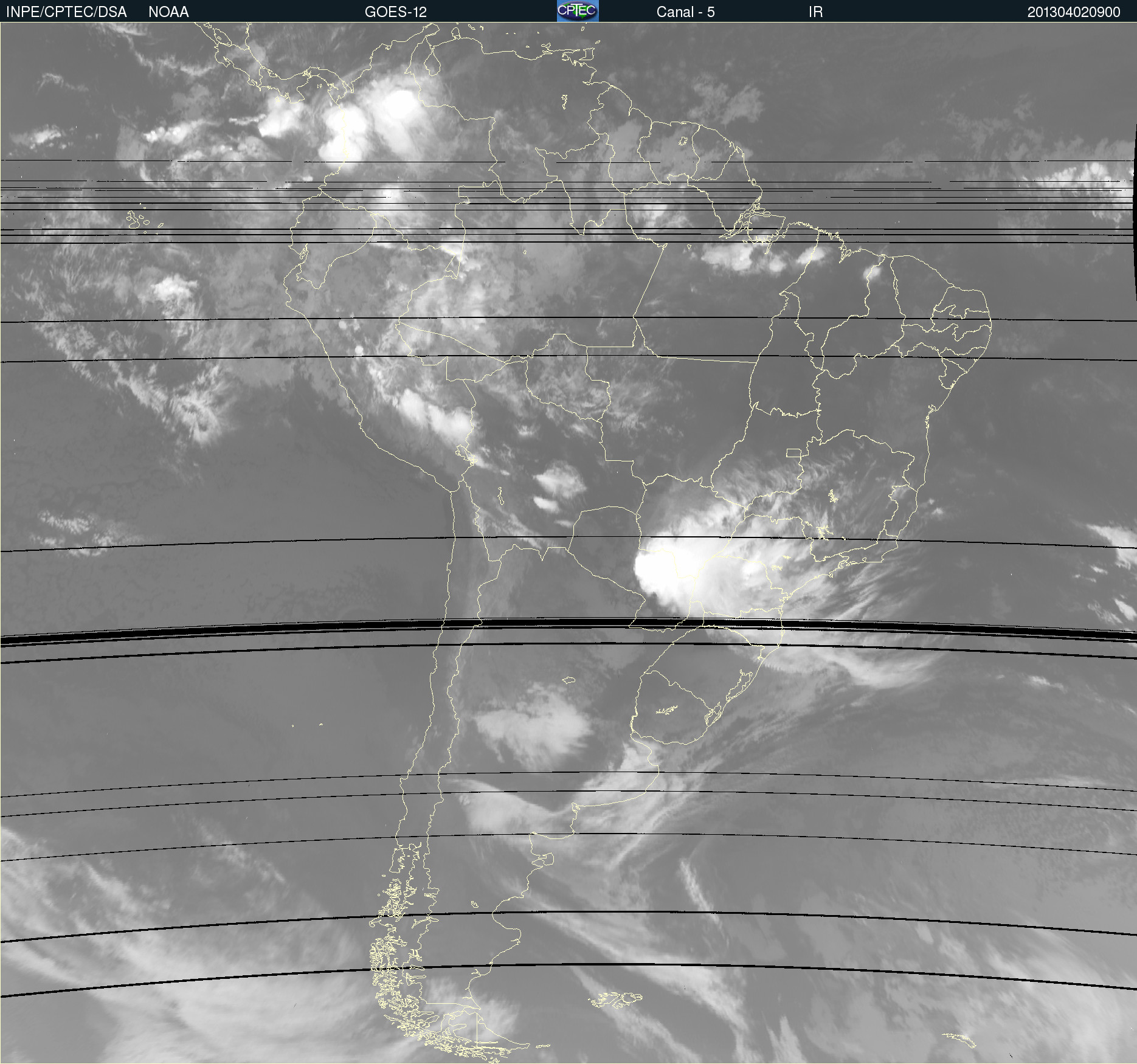The image size is (1137, 1064).
Task: Click the INPE/CPTEC/DSA header label
Action: (x=66, y=12)
